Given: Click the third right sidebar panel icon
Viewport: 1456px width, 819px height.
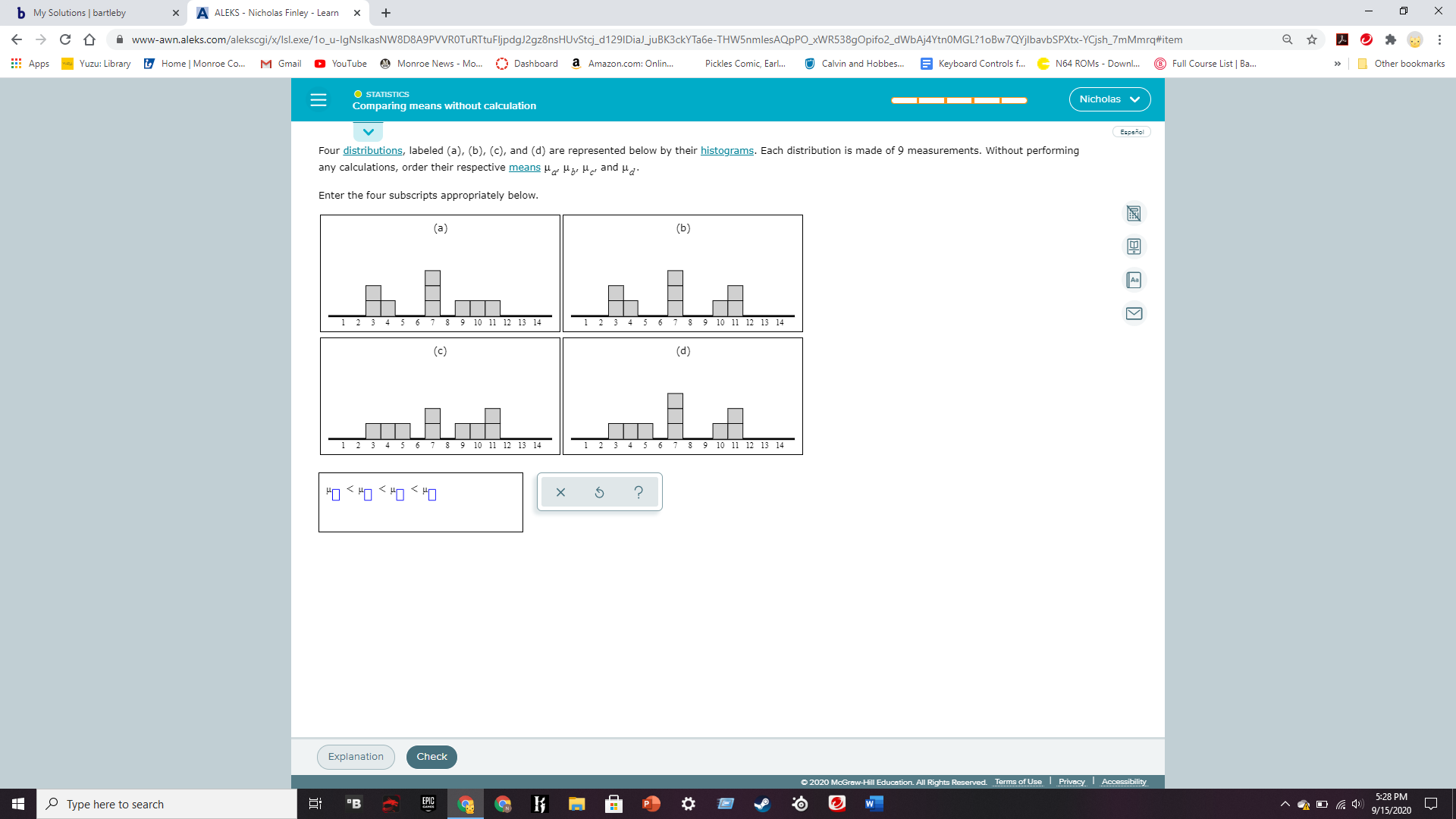Looking at the screenshot, I should (1134, 279).
